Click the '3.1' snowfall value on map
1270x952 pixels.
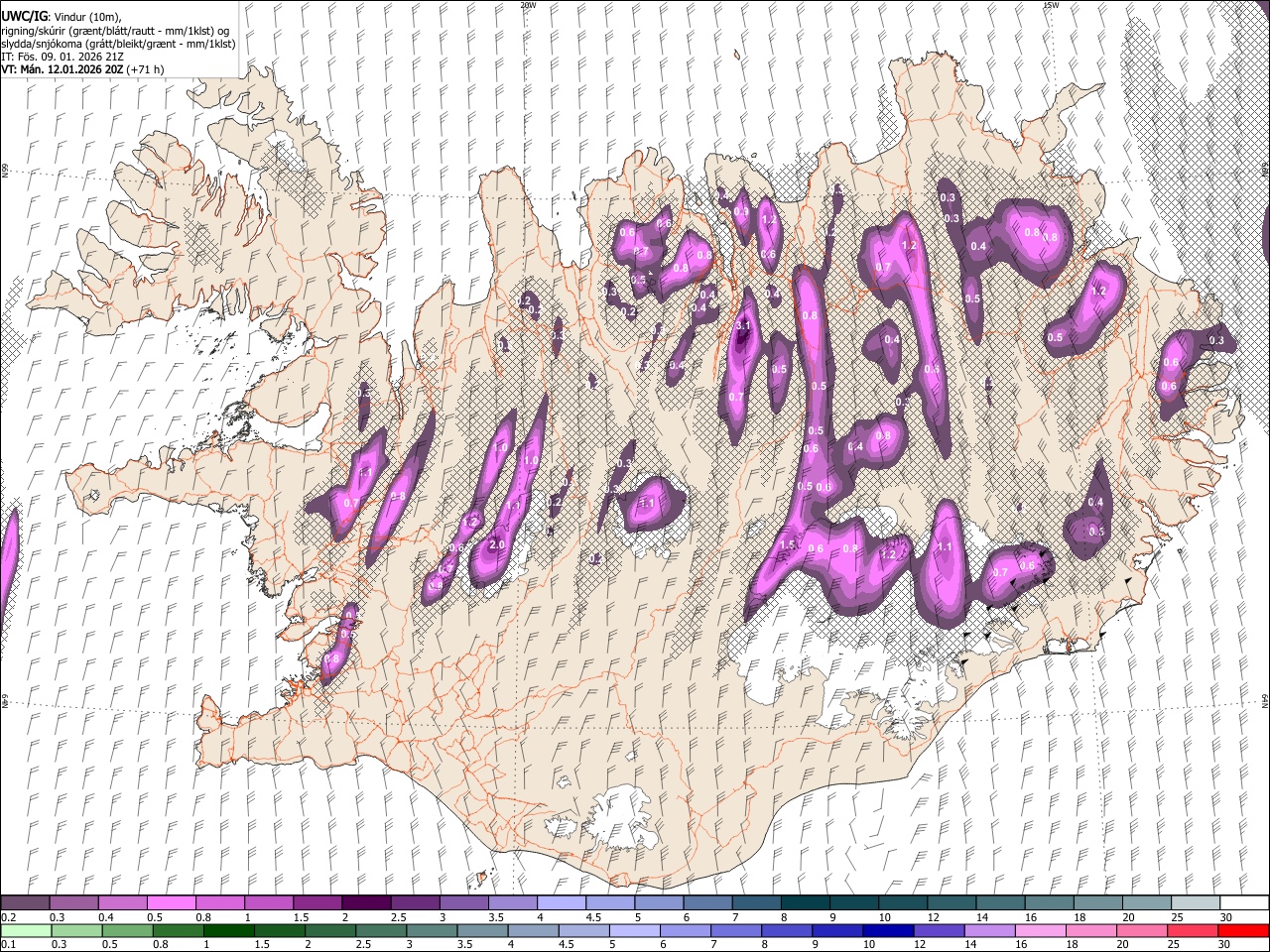tap(745, 324)
